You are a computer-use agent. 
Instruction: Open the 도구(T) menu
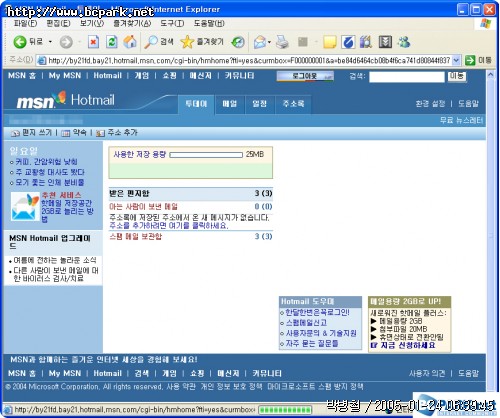point(172,23)
